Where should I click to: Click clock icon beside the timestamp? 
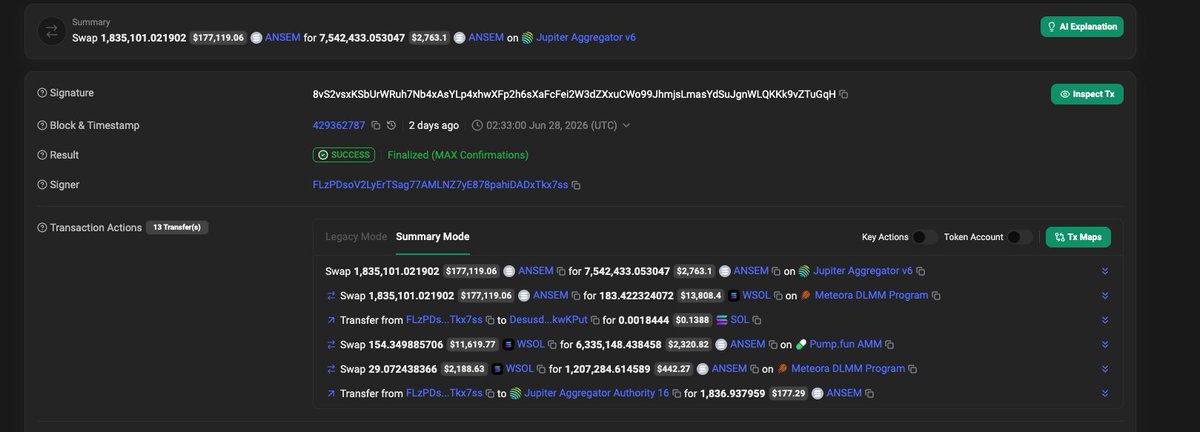(477, 126)
